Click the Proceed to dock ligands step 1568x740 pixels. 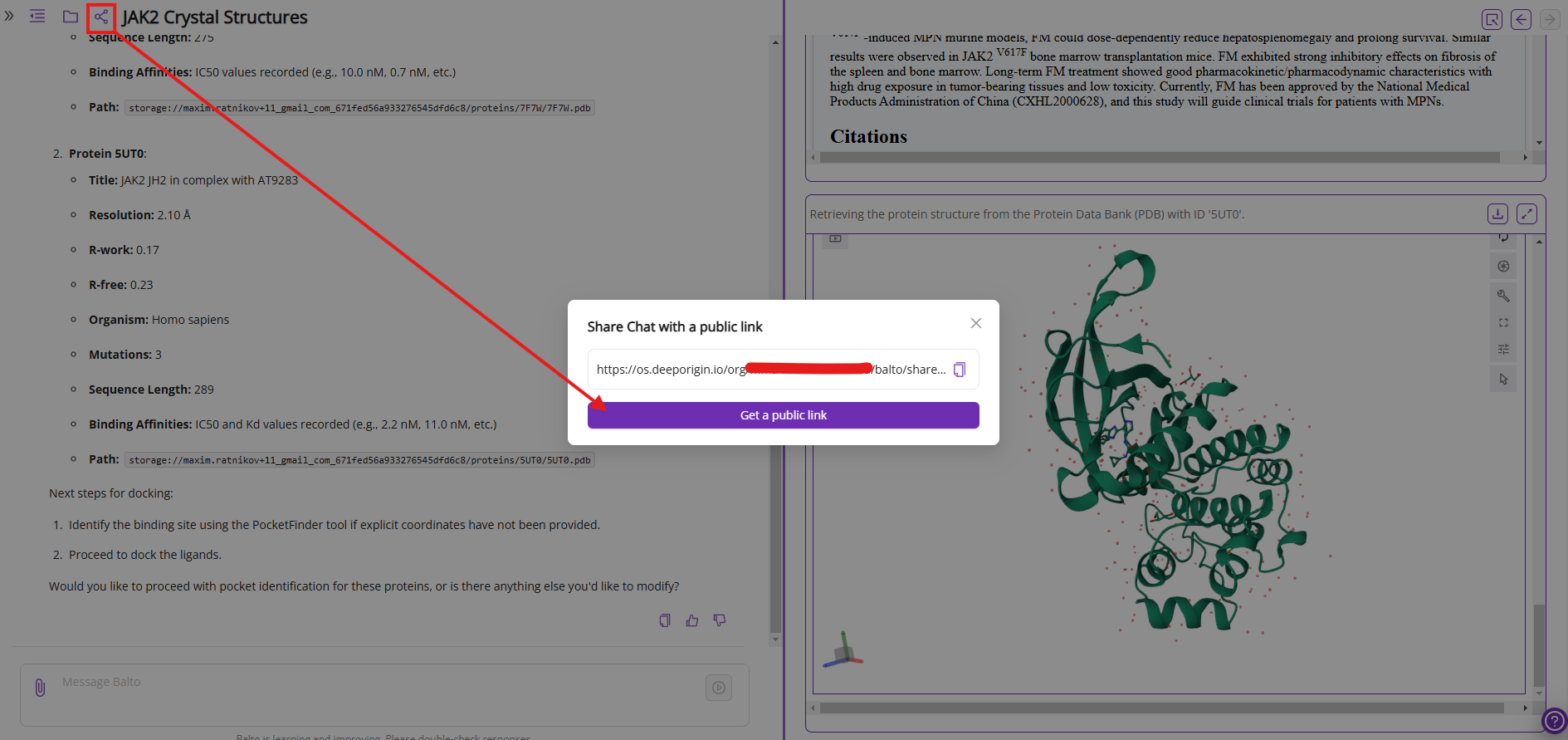pyautogui.click(x=145, y=555)
